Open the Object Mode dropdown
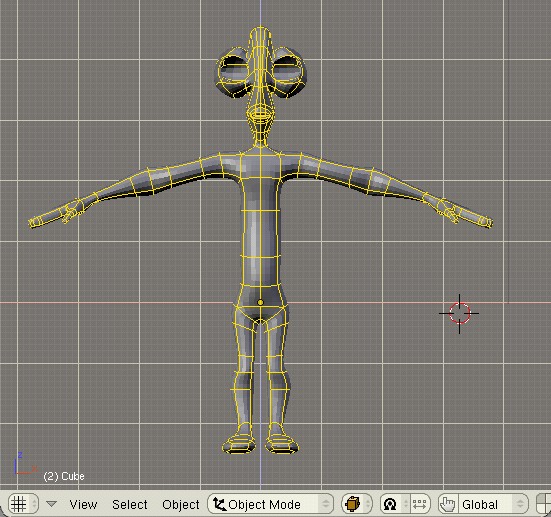 (x=271, y=504)
